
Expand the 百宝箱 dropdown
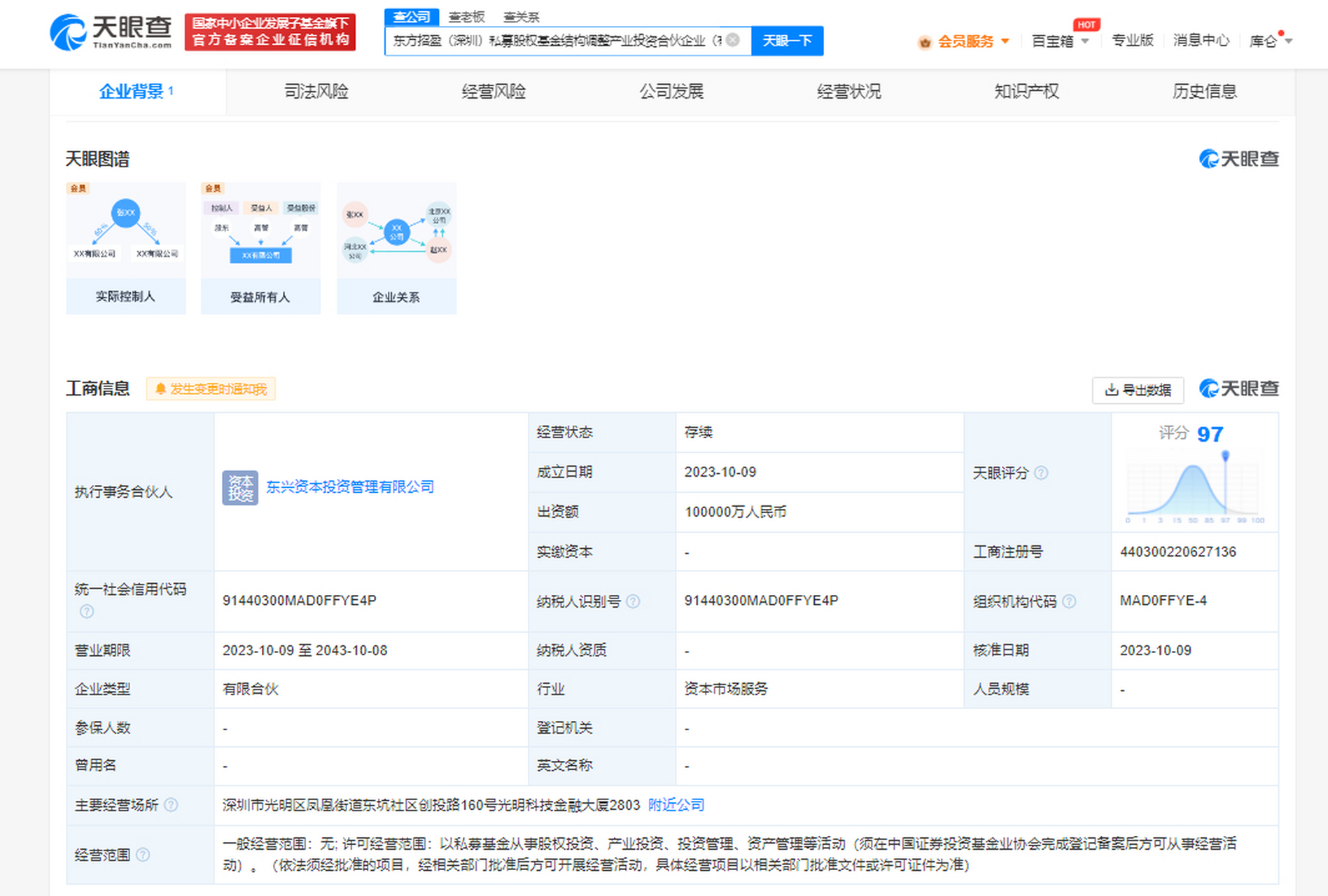click(1060, 41)
